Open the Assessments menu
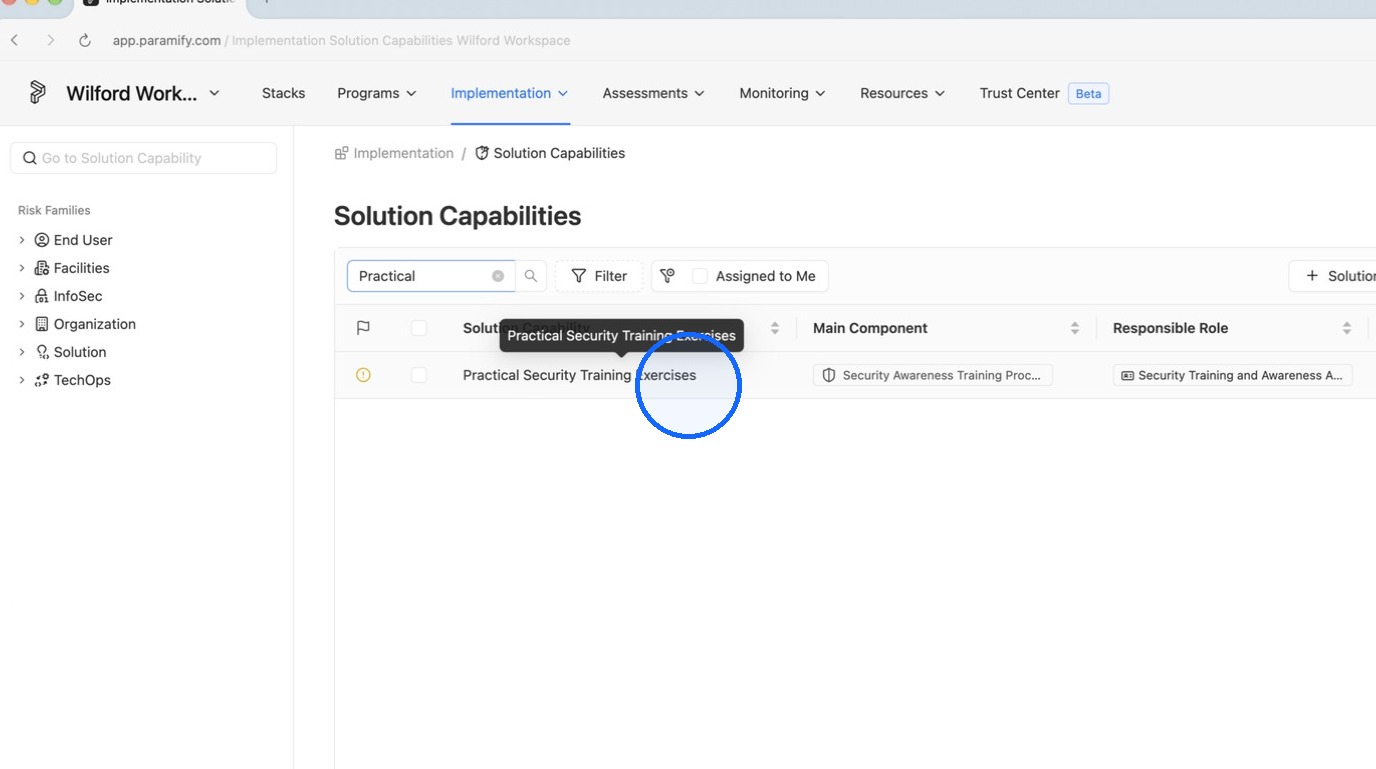The width and height of the screenshot is (1376, 769). click(654, 93)
